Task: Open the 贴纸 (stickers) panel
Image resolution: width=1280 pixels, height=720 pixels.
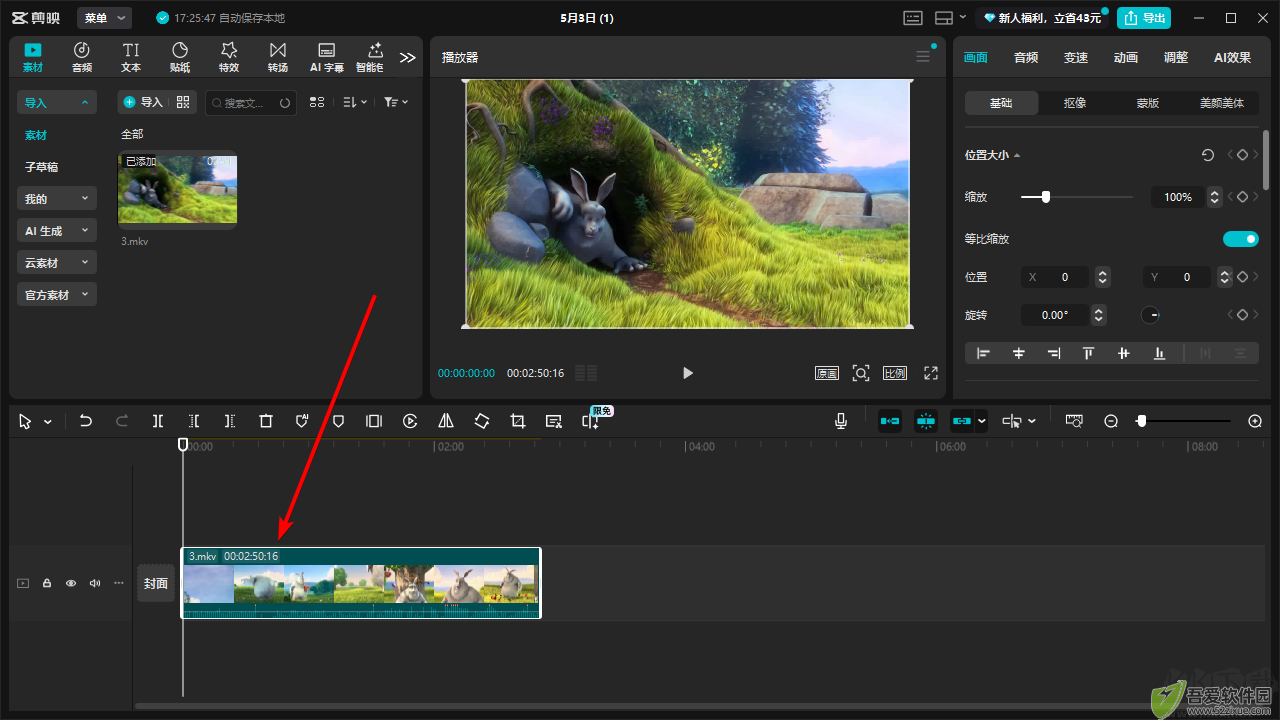Action: pos(180,57)
